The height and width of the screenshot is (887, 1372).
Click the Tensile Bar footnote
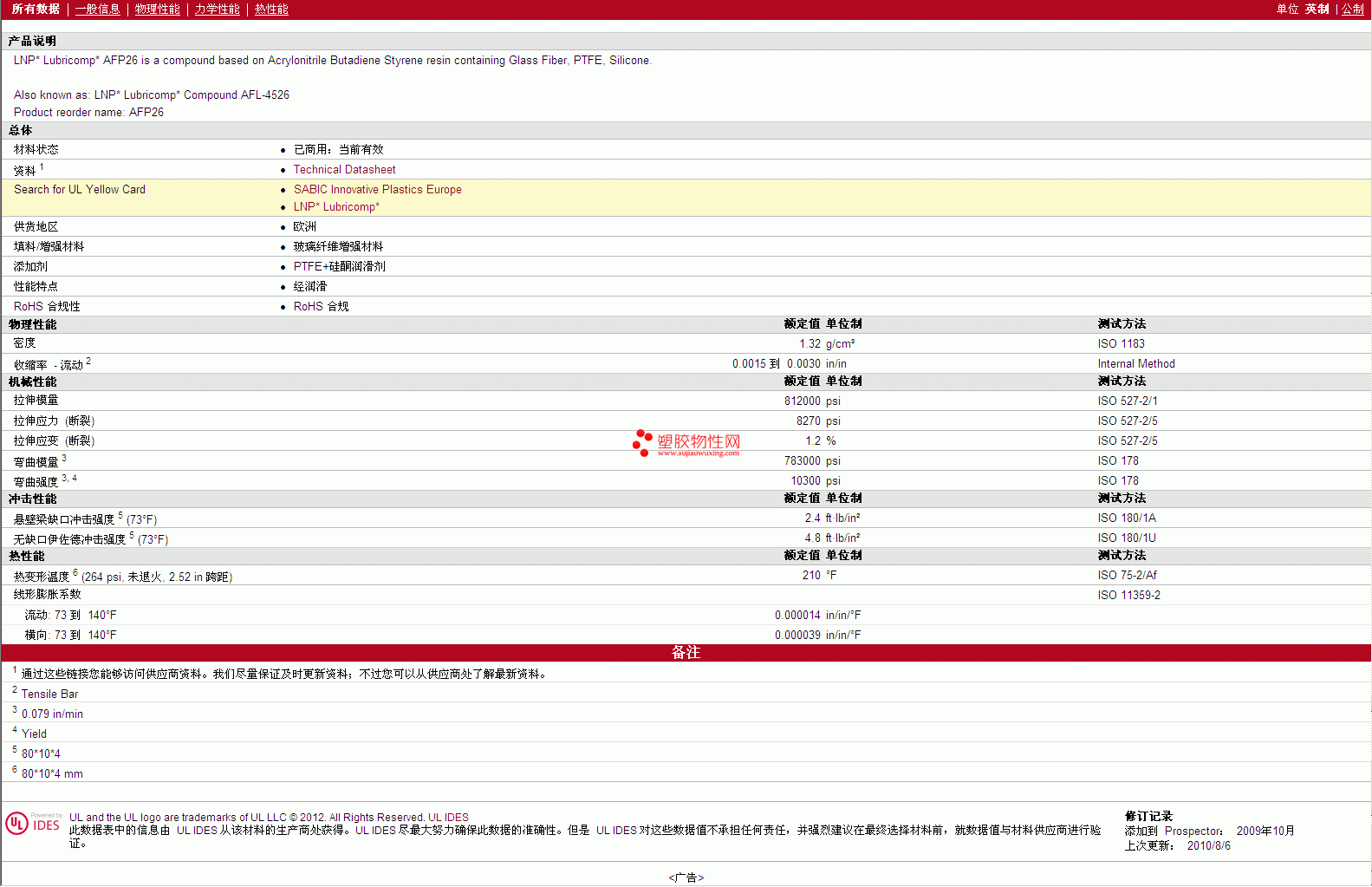(x=49, y=695)
